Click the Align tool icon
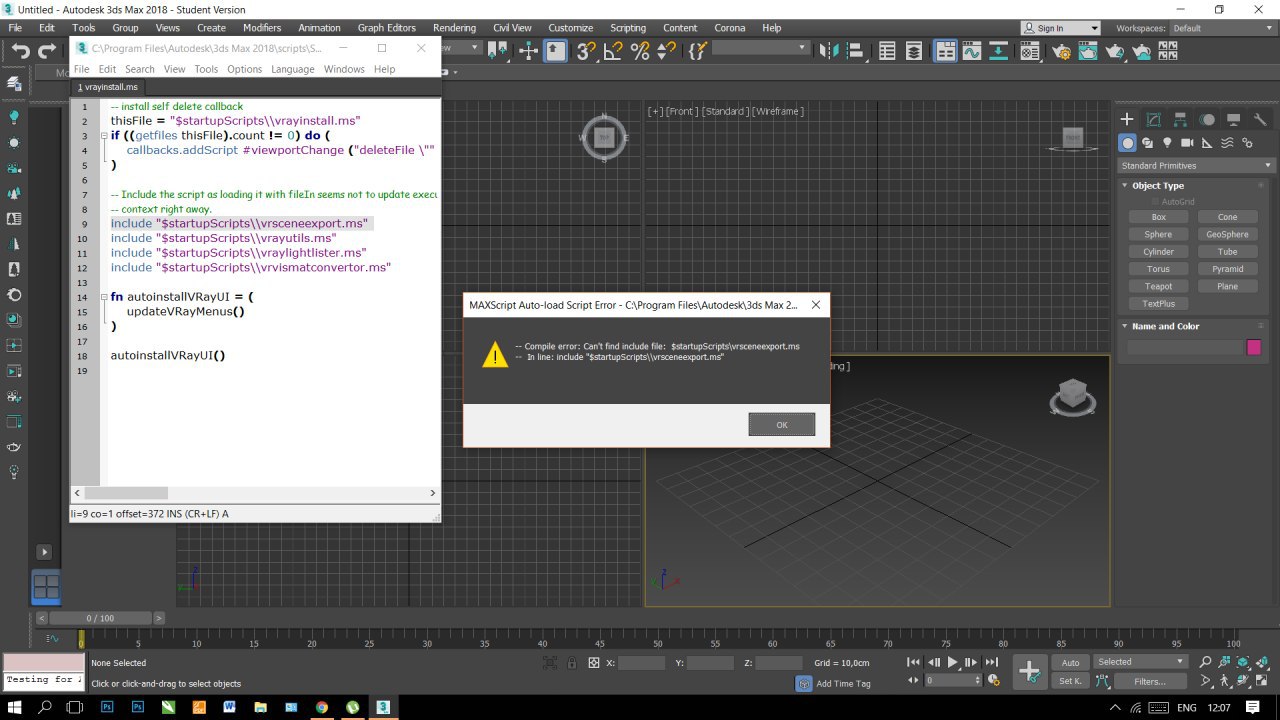Viewport: 1280px width, 720px height. (x=856, y=50)
